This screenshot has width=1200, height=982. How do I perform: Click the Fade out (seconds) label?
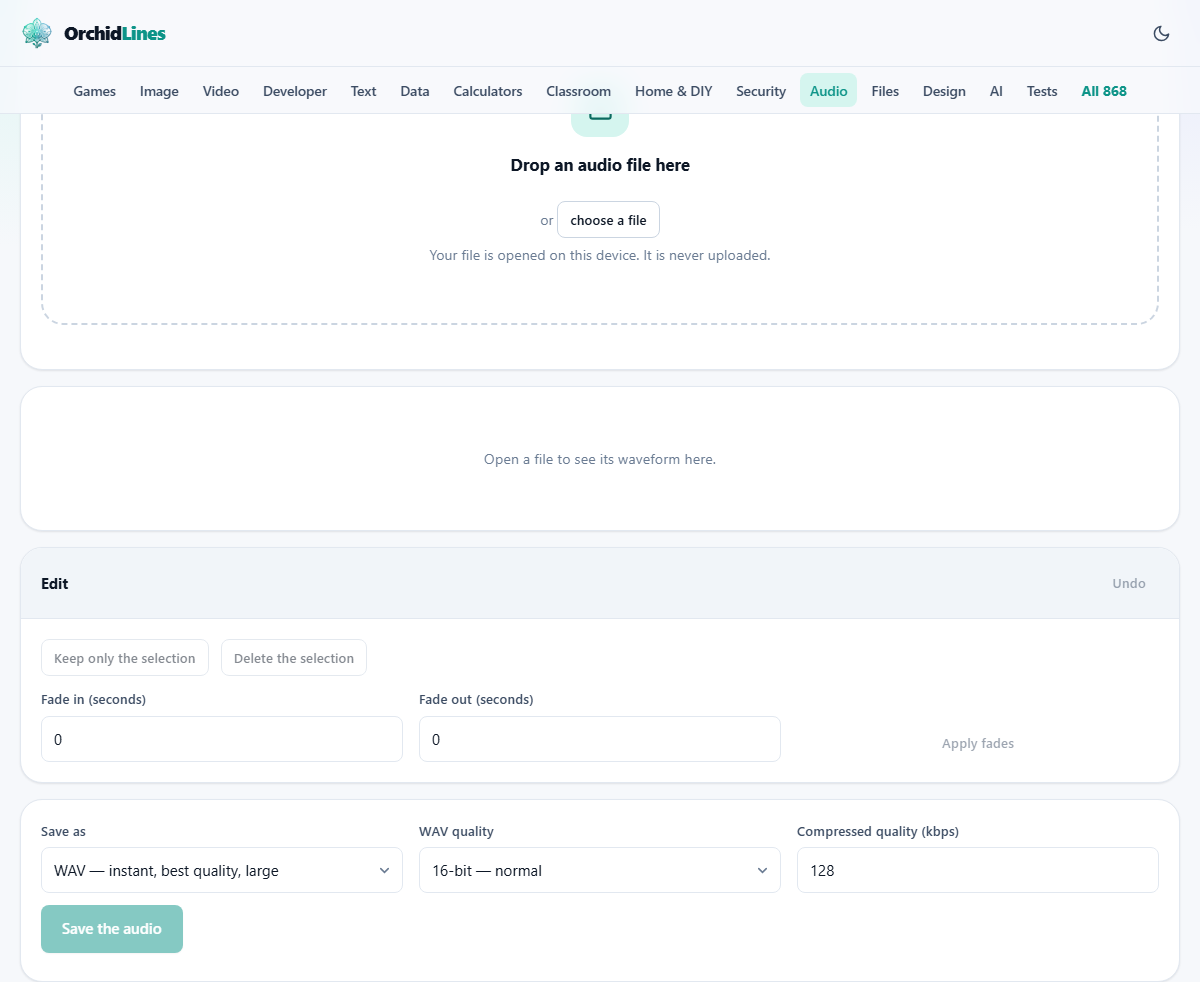point(476,699)
